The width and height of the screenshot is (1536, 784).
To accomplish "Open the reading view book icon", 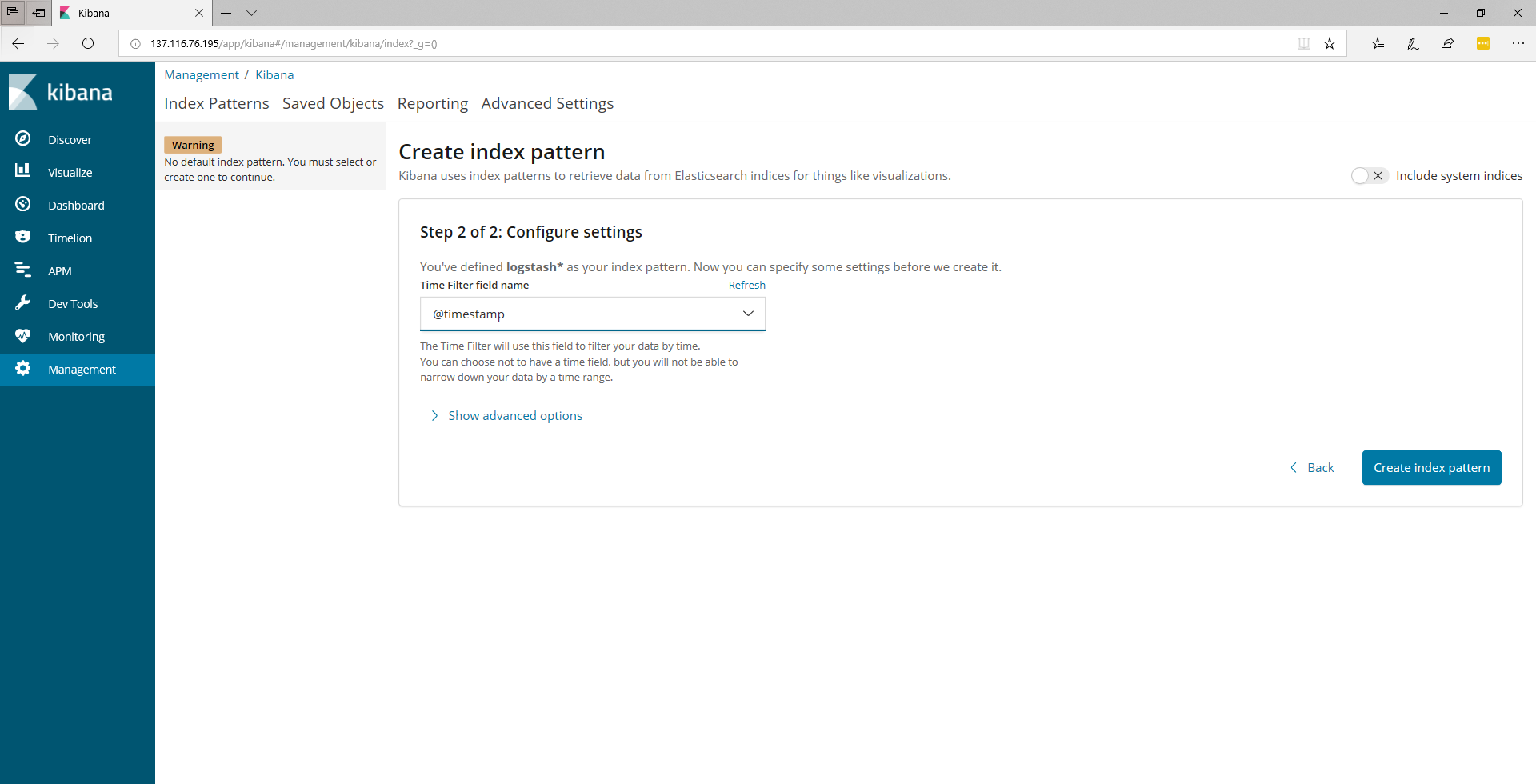I will coord(1304,43).
